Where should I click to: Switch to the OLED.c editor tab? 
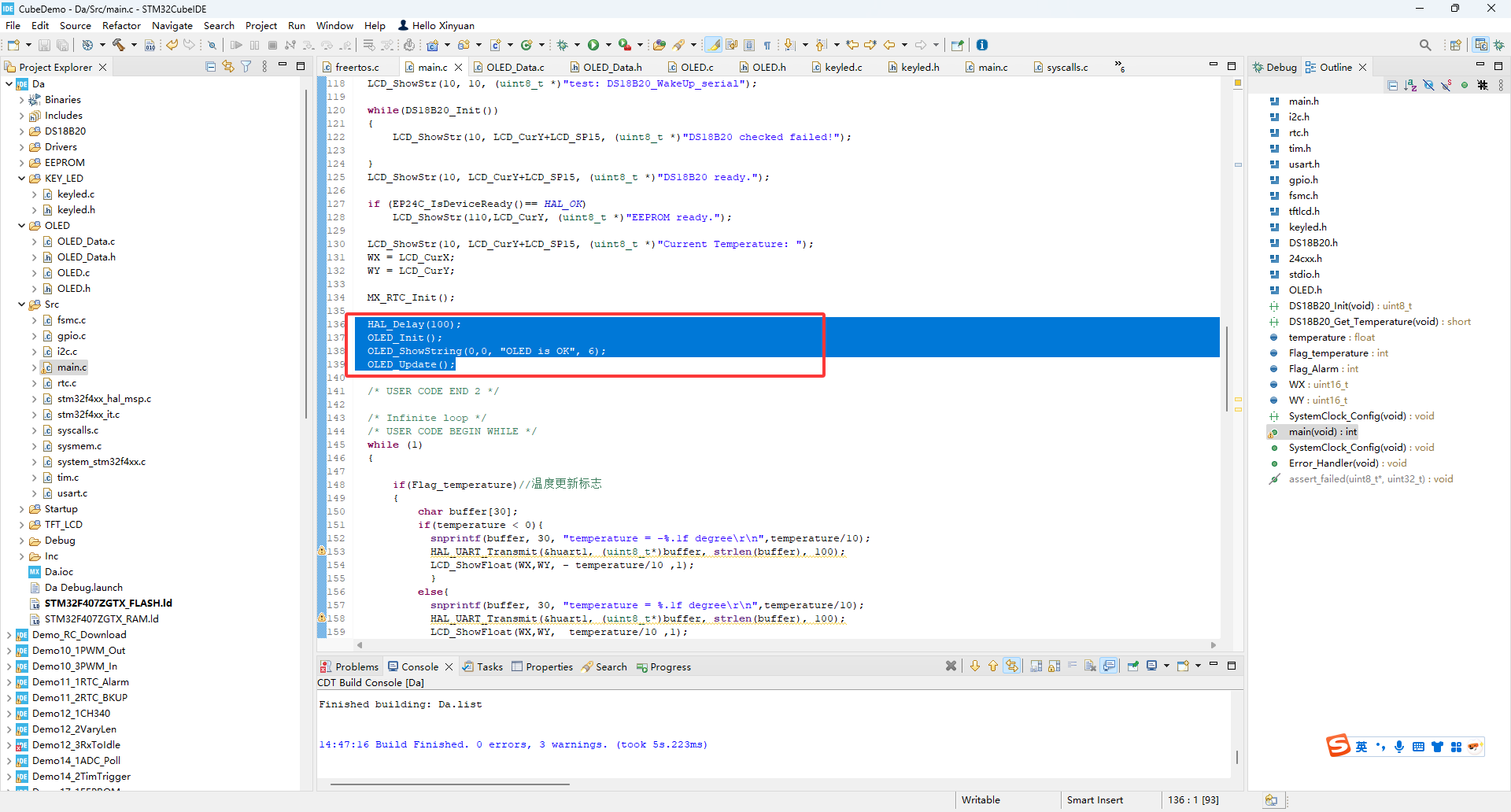point(690,67)
